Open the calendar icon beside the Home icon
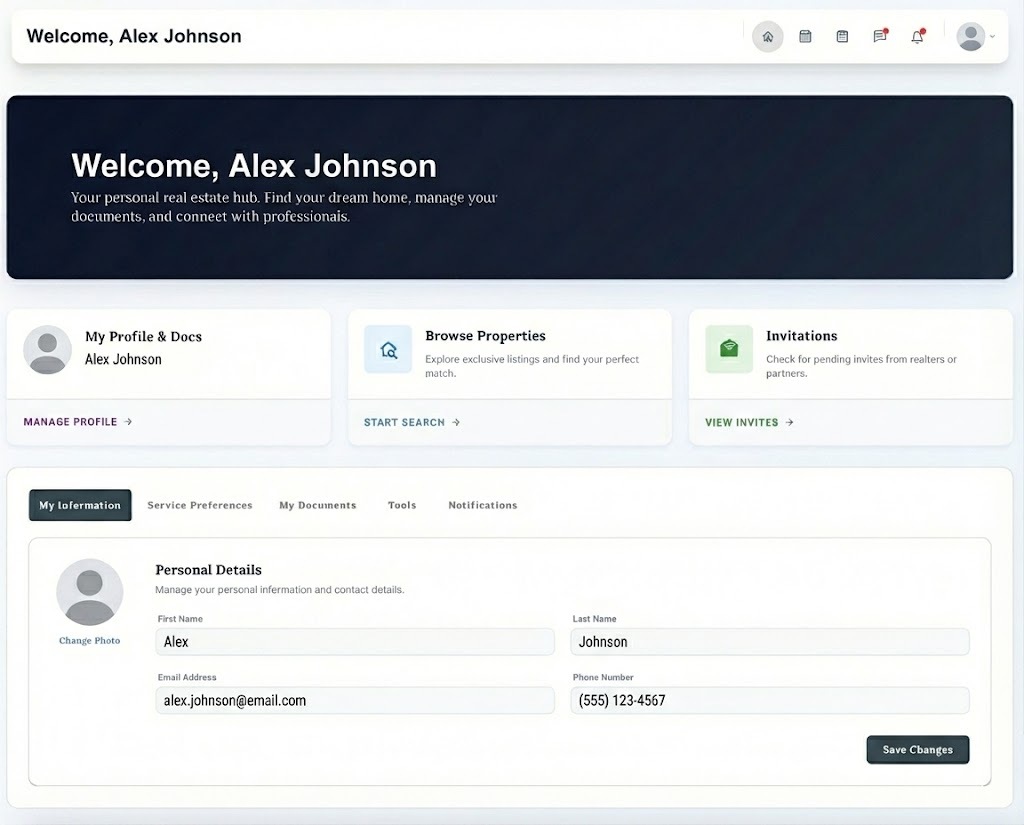The width and height of the screenshot is (1024, 825). point(805,37)
